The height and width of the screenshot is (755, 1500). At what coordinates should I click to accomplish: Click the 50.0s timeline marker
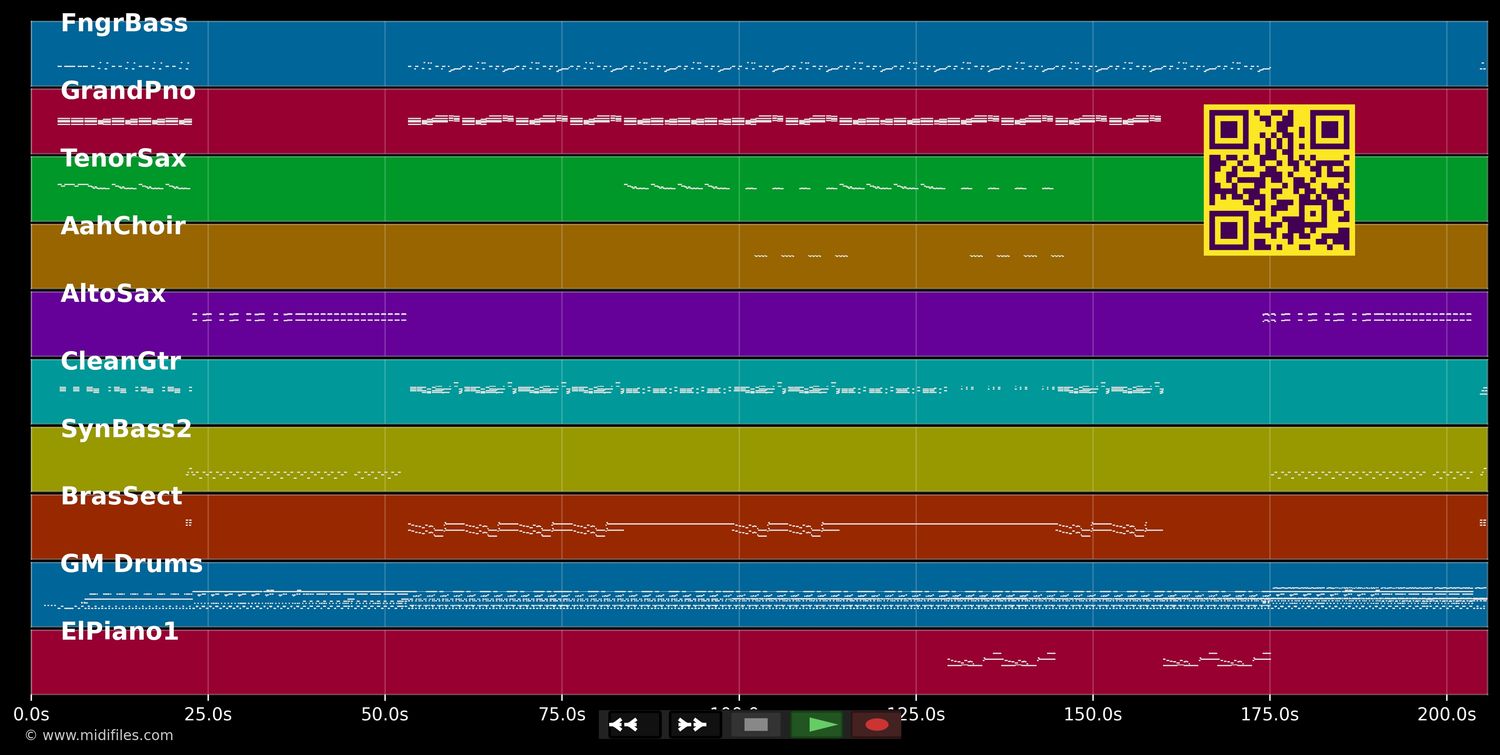[385, 714]
